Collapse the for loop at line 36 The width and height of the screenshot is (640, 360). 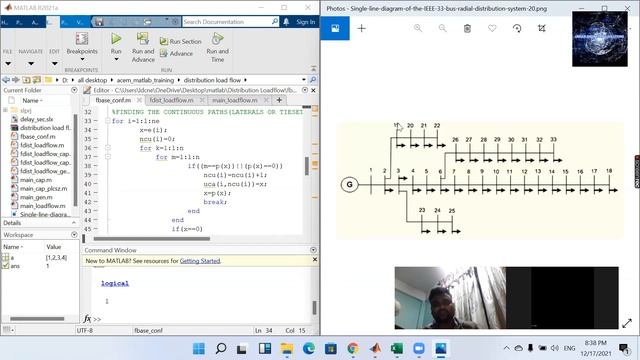[x=108, y=148]
